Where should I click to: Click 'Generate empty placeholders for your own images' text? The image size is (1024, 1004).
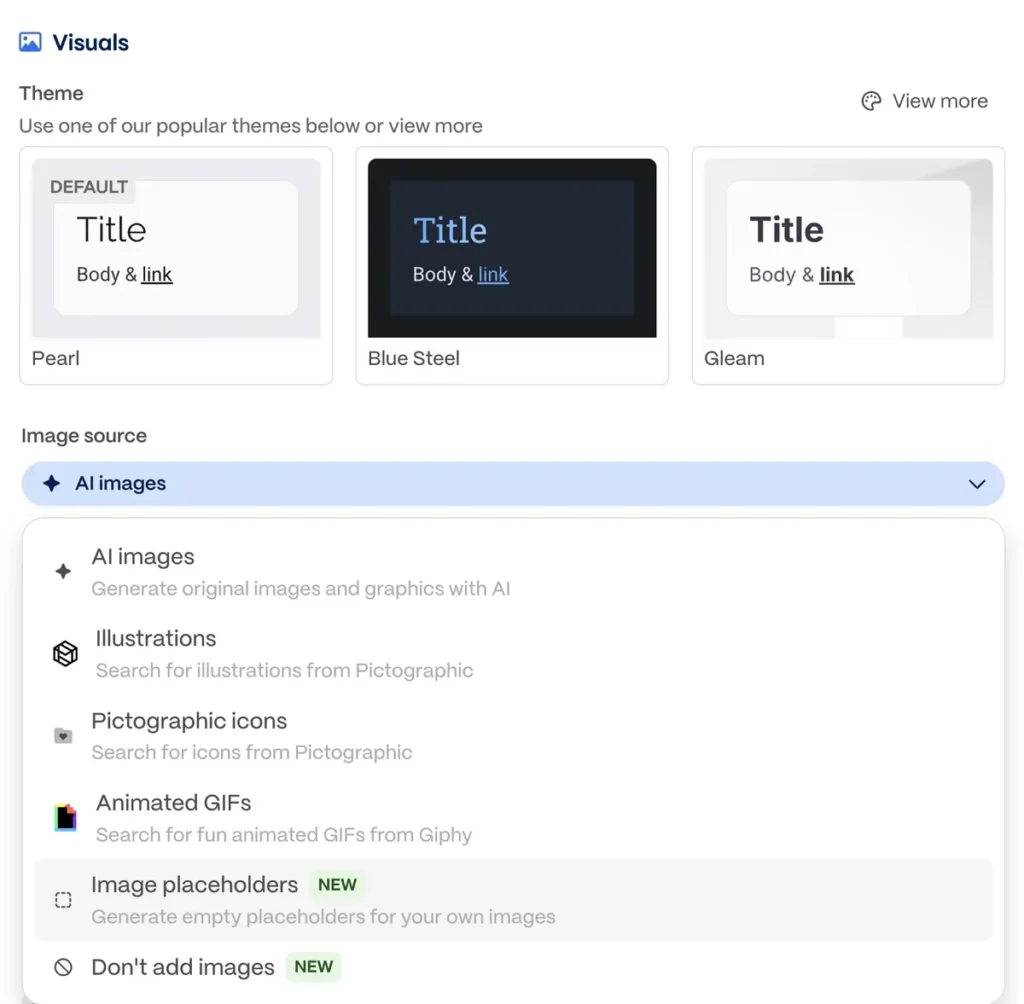tap(323, 917)
